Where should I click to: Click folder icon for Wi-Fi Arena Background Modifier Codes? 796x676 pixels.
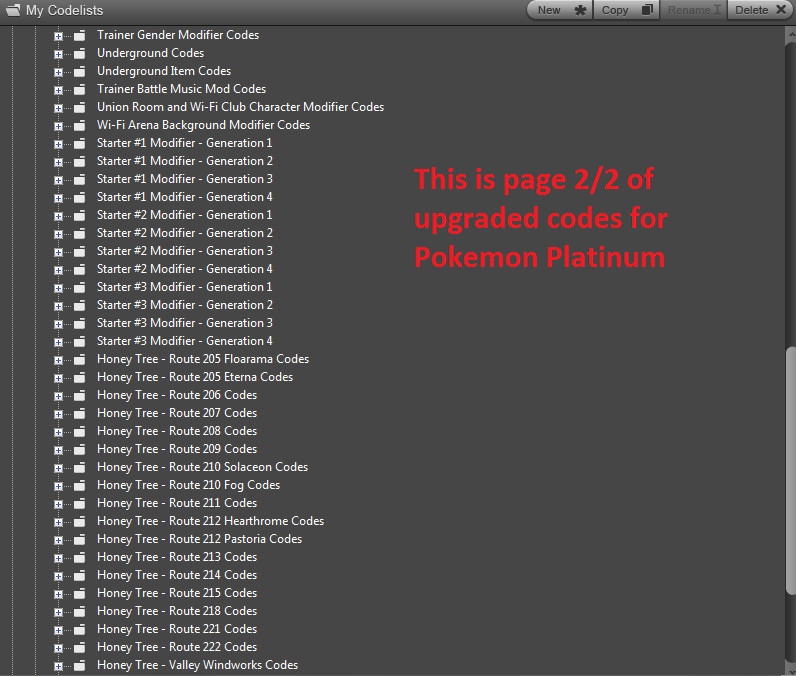79,126
